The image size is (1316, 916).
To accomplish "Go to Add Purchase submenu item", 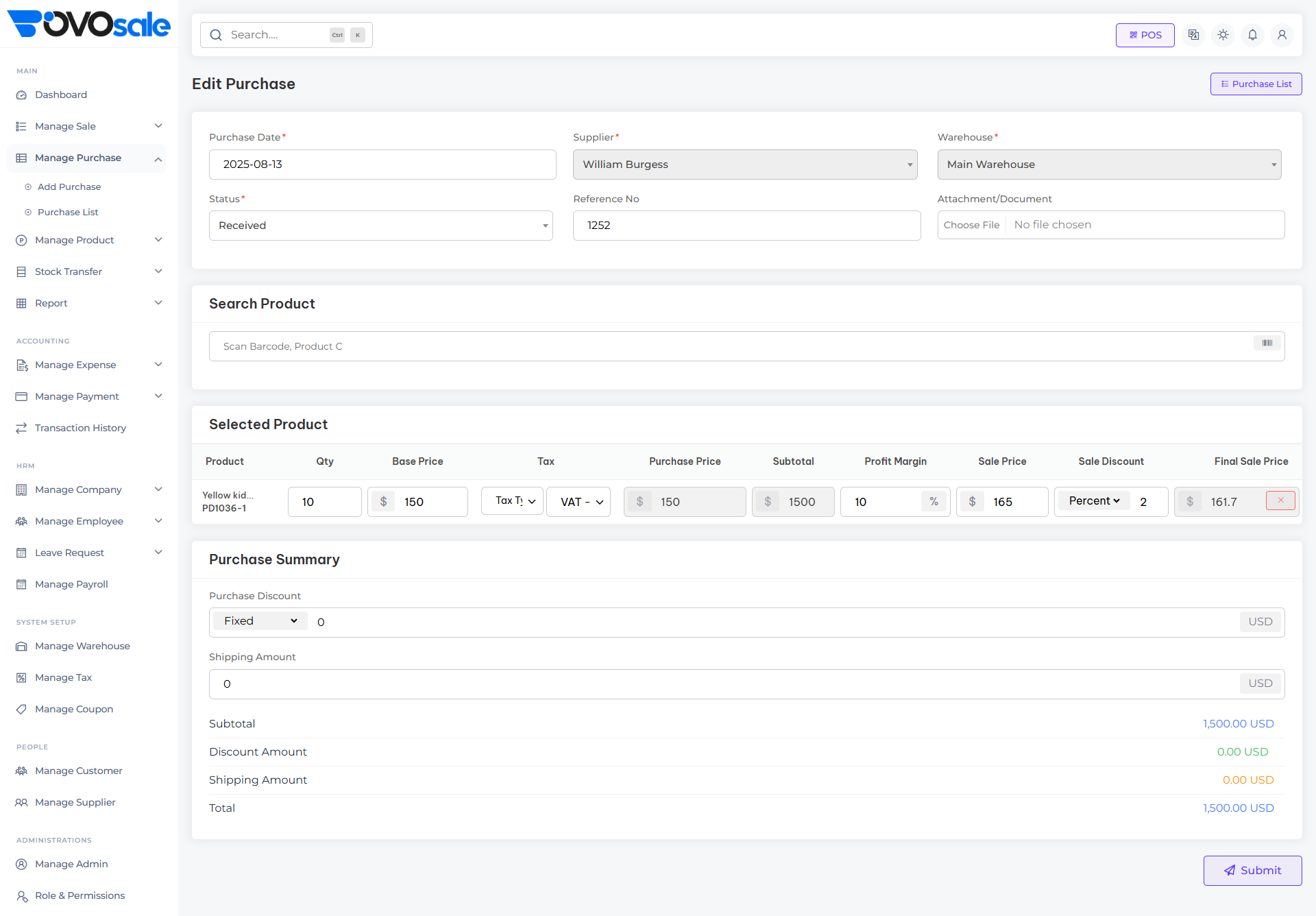I will (x=69, y=186).
